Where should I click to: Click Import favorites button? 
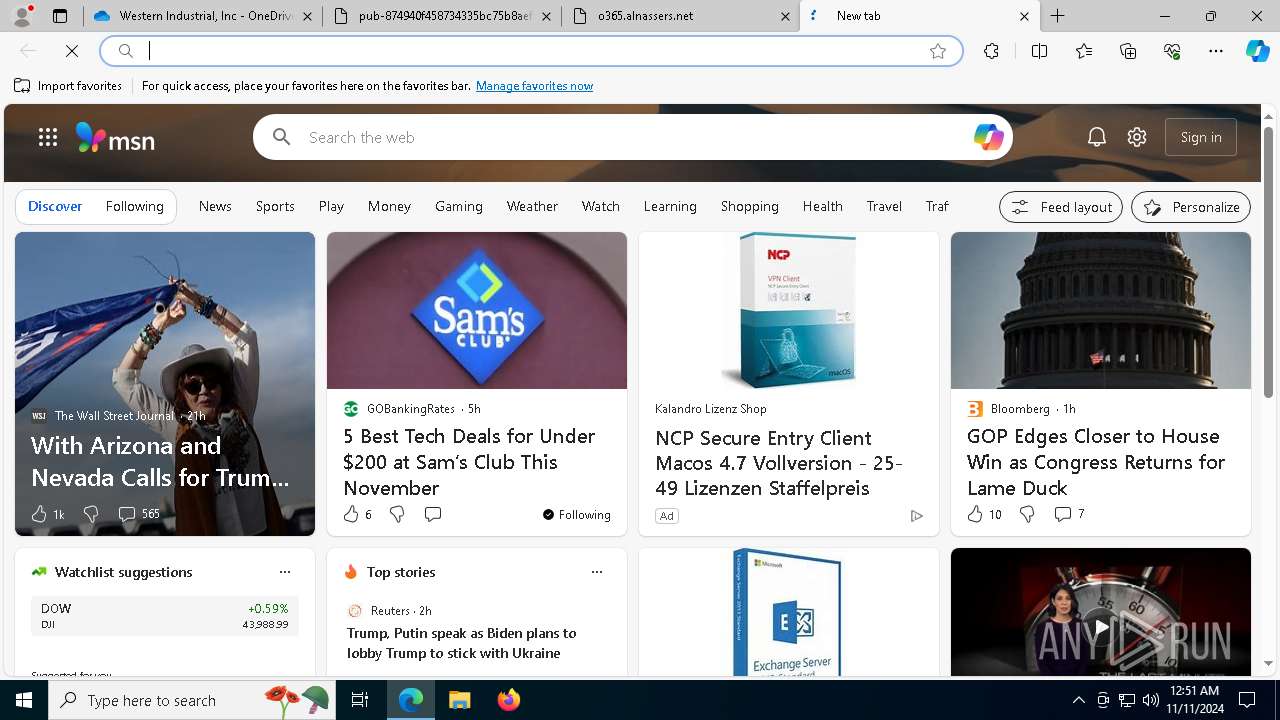68,86
